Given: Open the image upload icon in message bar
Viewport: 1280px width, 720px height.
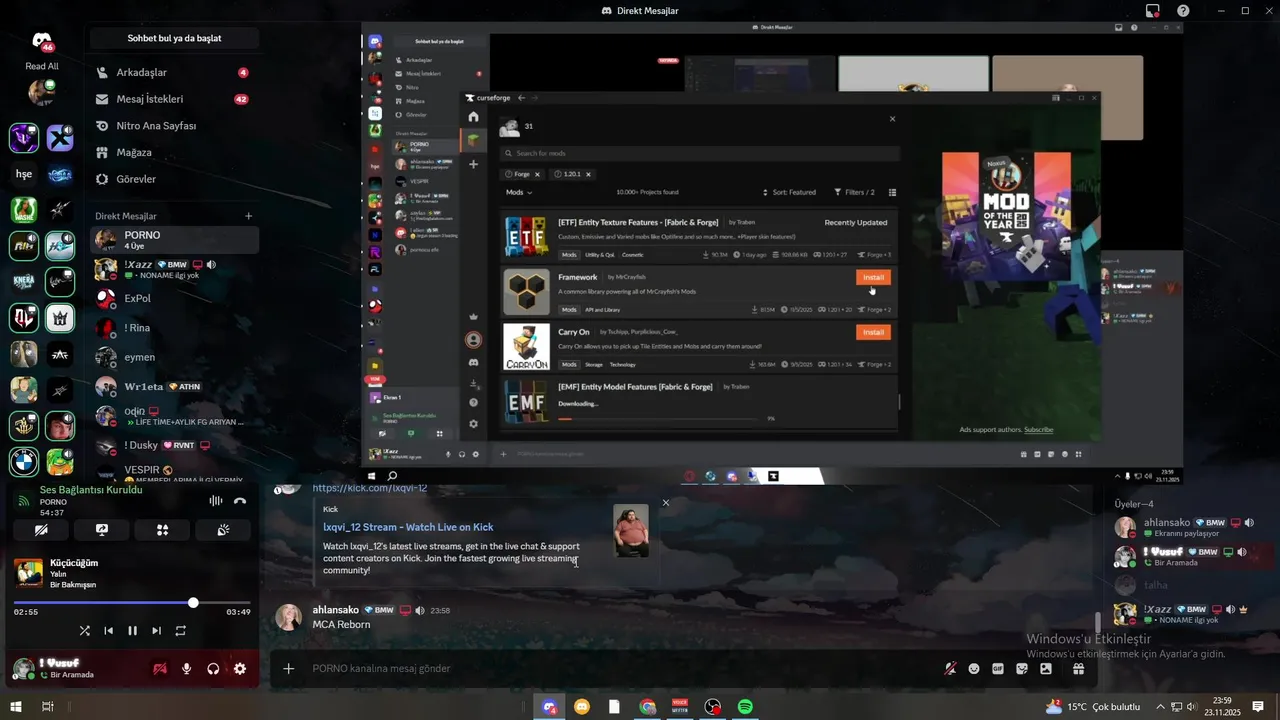Looking at the screenshot, I should pos(1046,669).
